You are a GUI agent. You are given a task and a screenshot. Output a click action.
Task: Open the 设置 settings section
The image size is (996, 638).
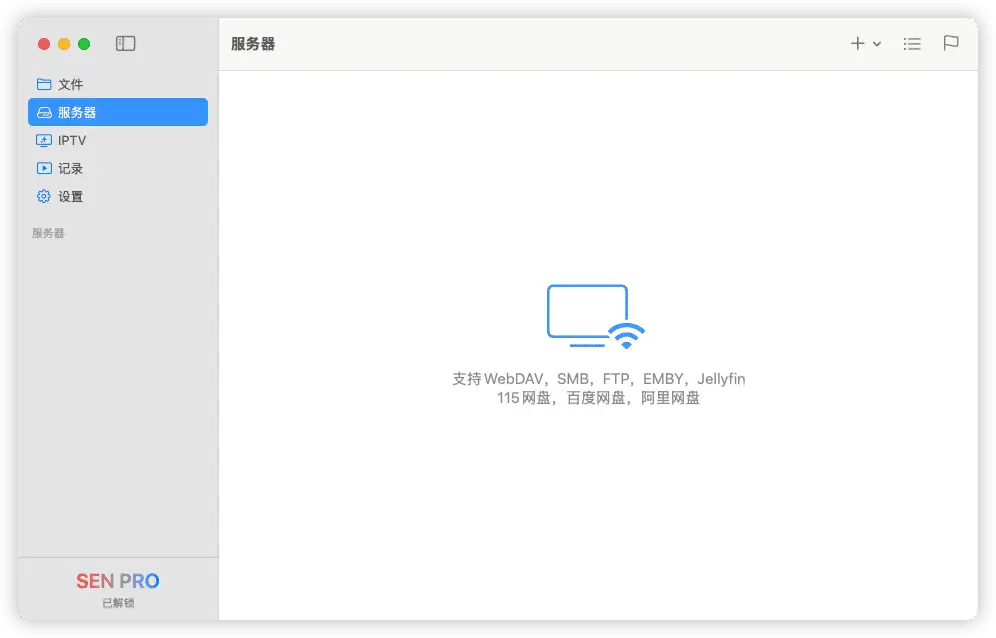pyautogui.click(x=71, y=196)
